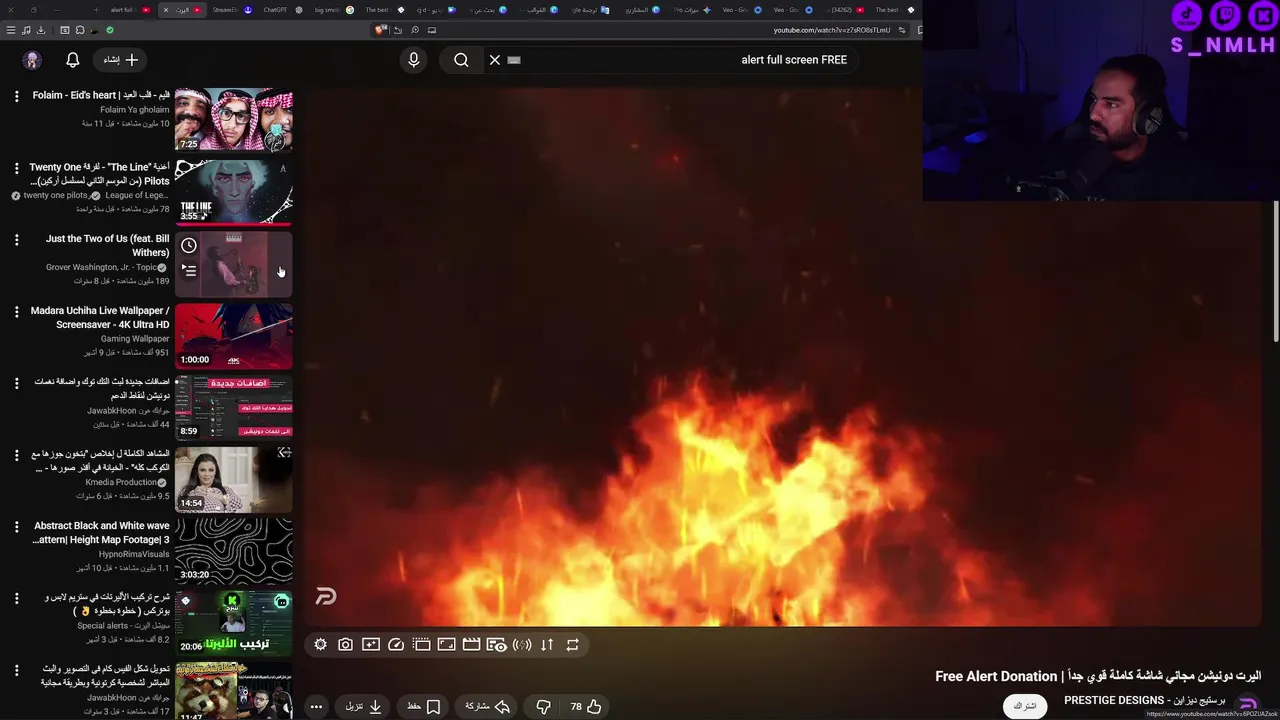Open the notifications bell
Screen dimensions: 1280x720
[72, 60]
